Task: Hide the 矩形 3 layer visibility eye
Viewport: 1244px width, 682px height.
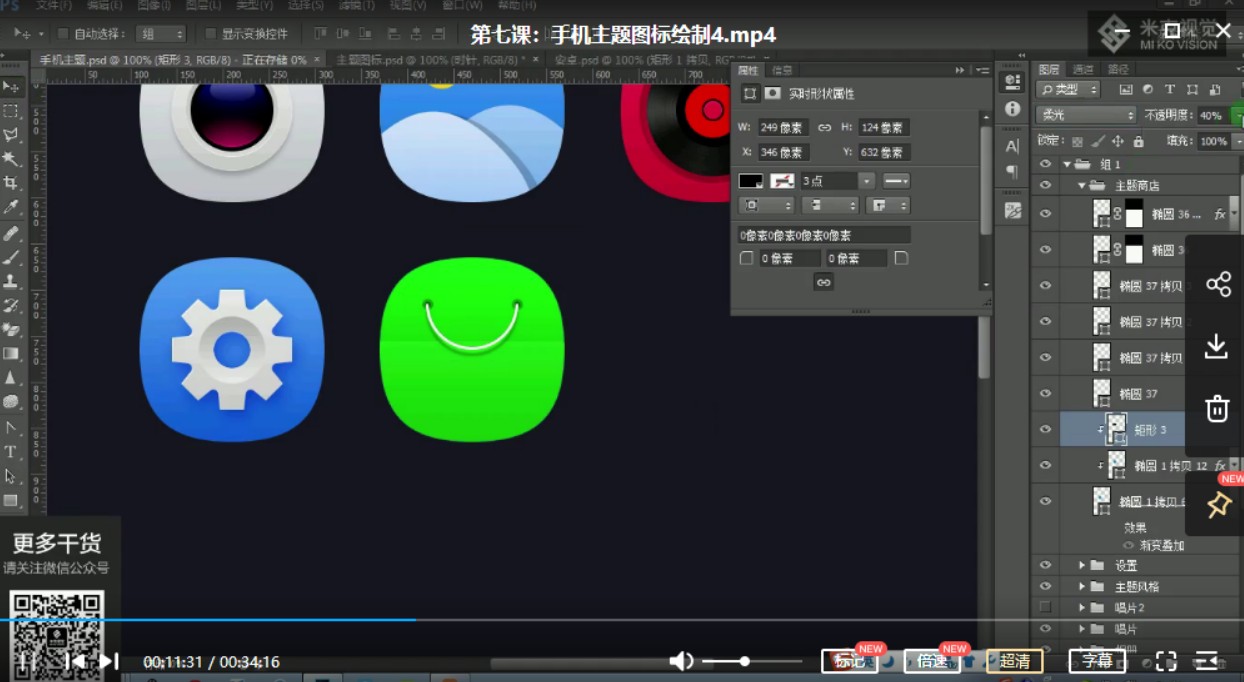Action: (x=1045, y=430)
